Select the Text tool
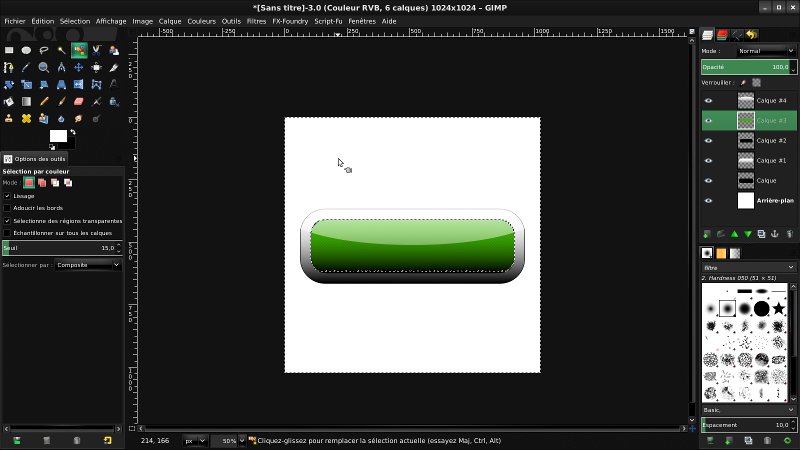The image size is (800, 450). pos(114,84)
